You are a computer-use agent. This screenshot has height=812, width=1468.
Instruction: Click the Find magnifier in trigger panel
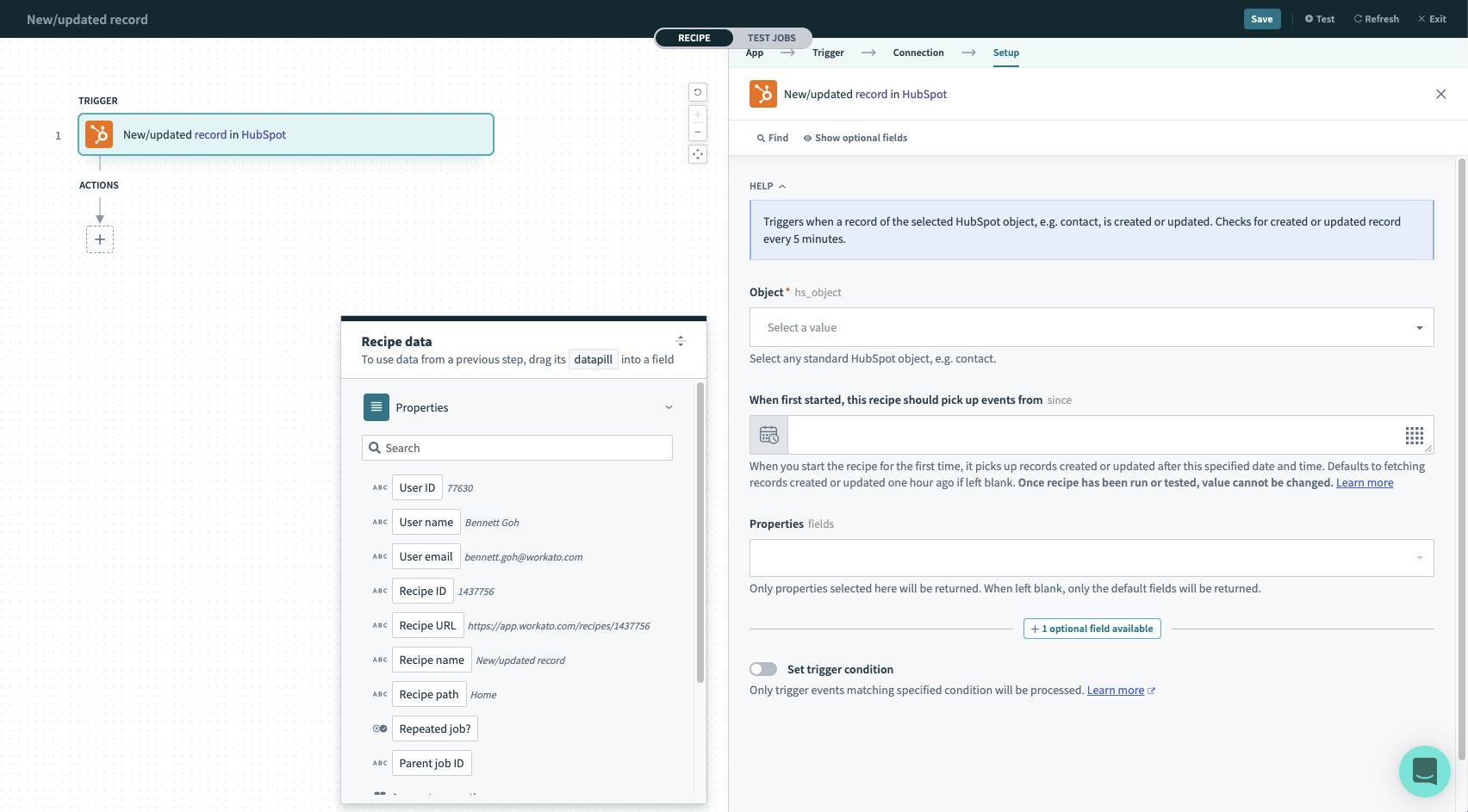tap(771, 137)
